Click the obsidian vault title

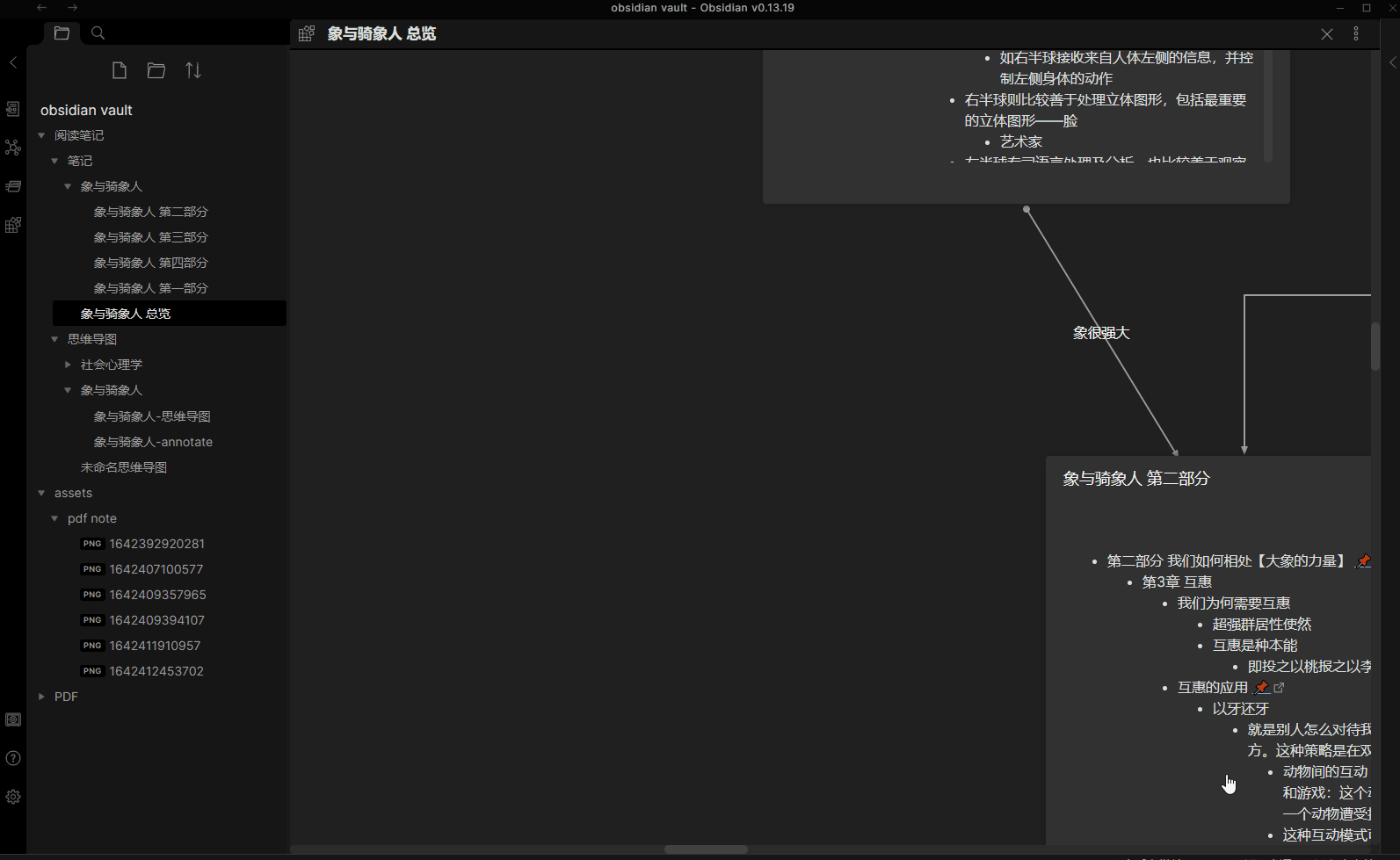point(86,110)
